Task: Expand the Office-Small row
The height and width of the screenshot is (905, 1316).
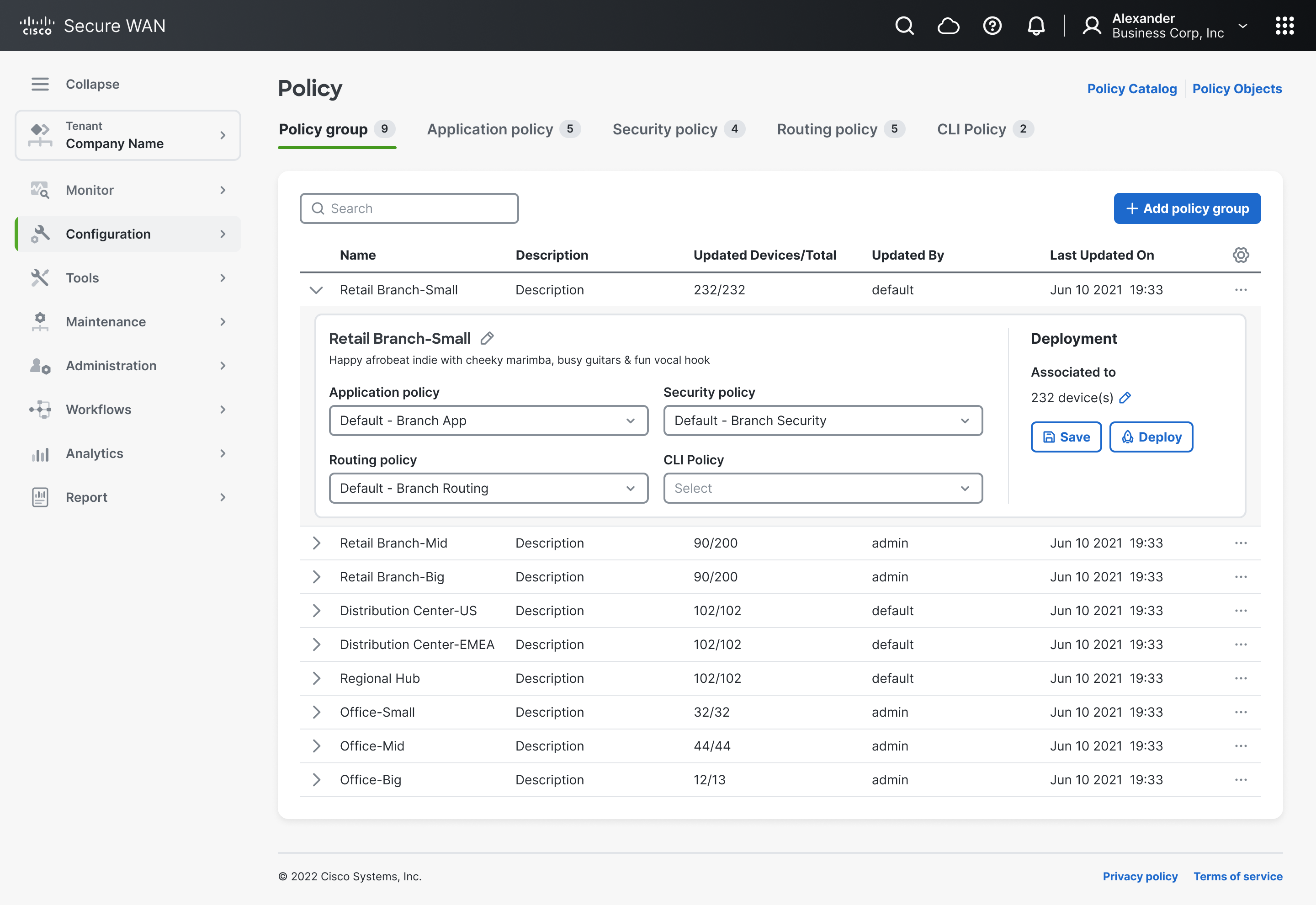Action: (316, 712)
